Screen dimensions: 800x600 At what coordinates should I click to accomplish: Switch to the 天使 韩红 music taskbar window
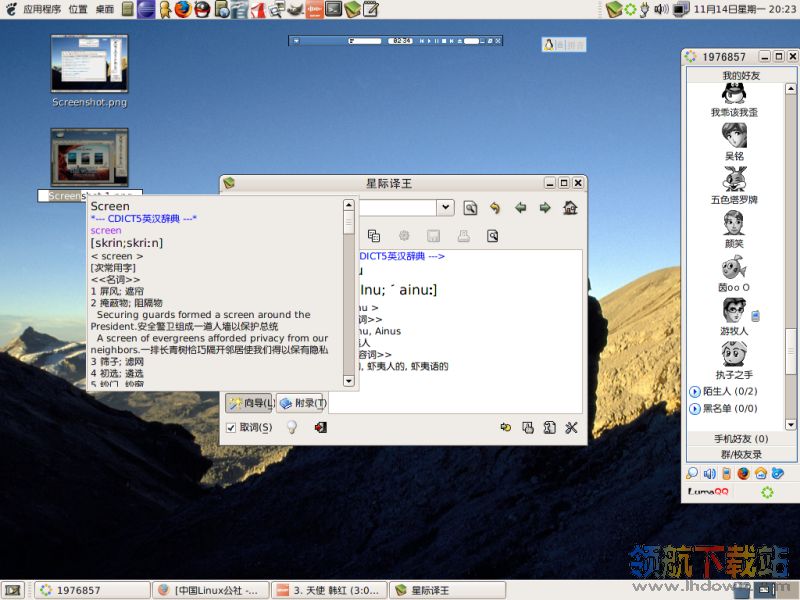330,590
